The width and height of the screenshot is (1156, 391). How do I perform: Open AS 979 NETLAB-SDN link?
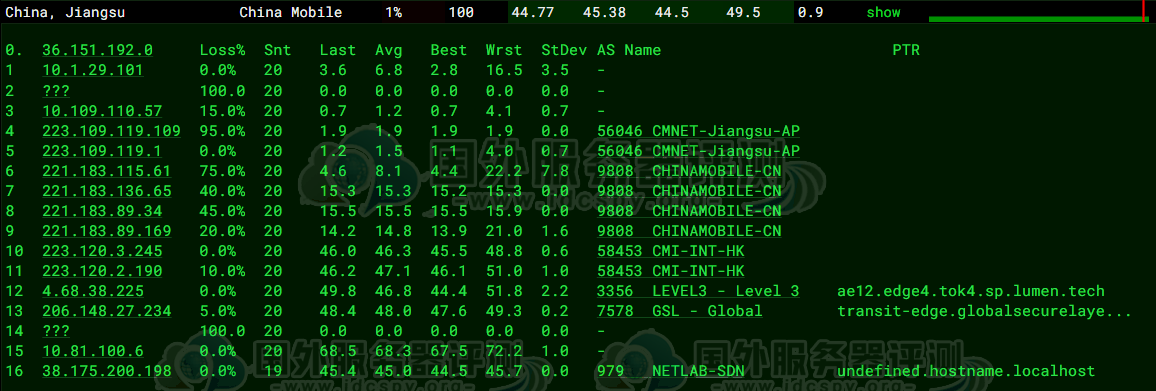tap(671, 370)
